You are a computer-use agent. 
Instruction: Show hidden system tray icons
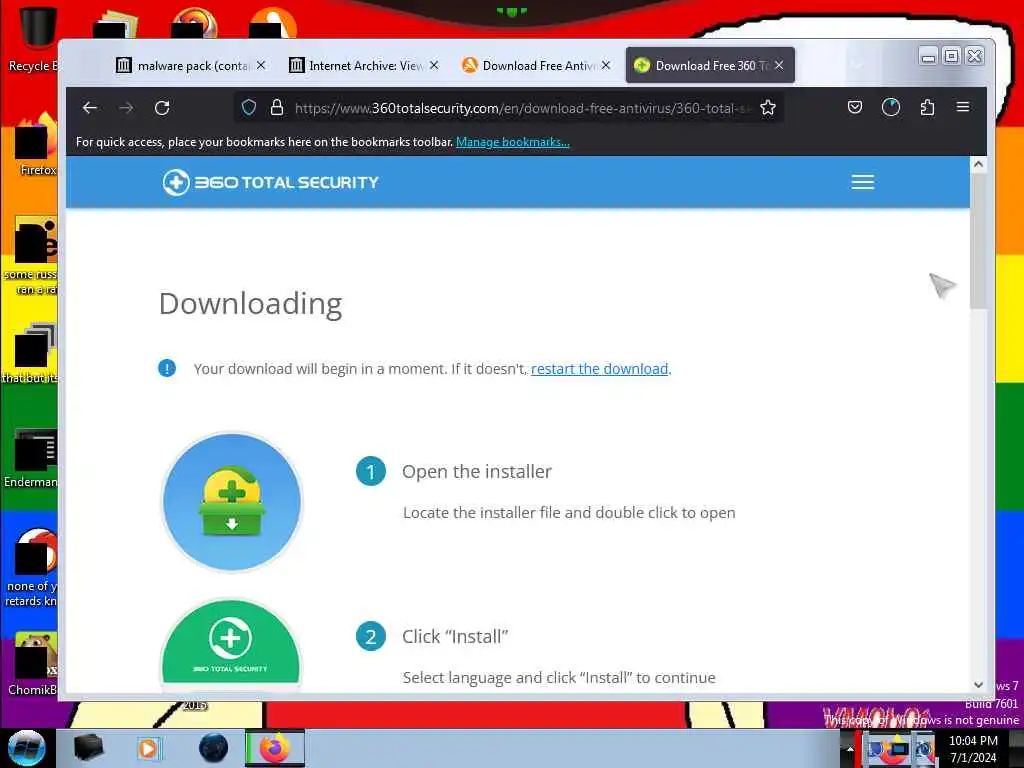click(849, 749)
